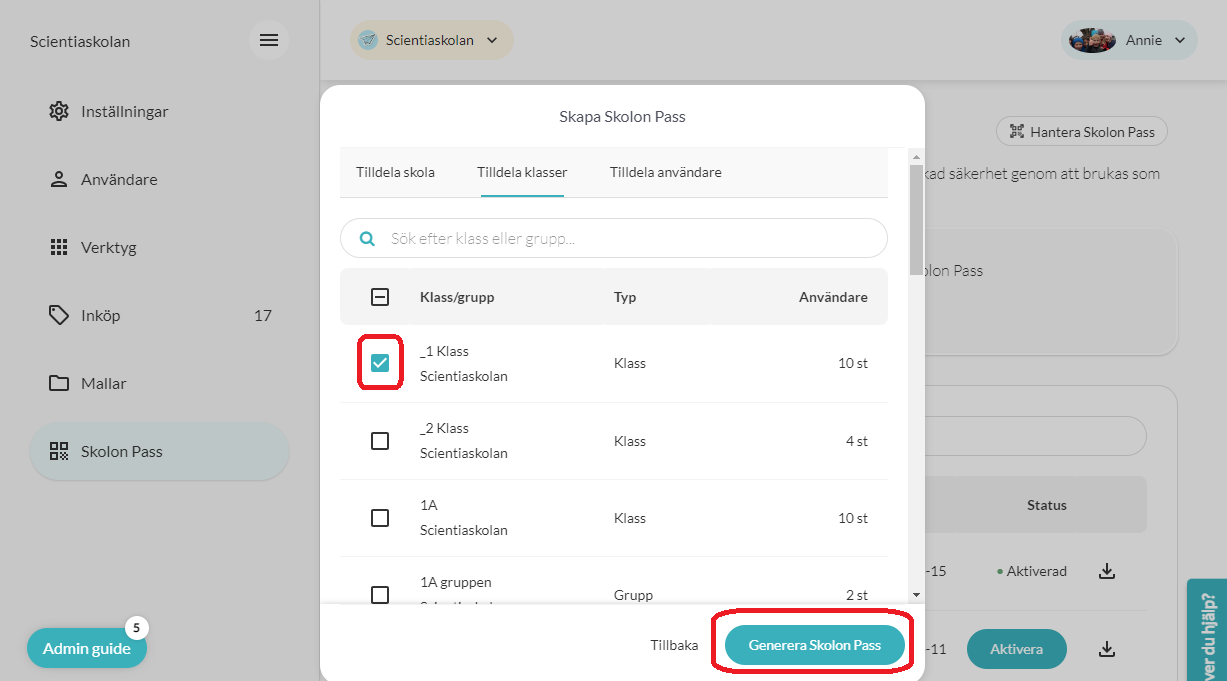The image size is (1227, 681).
Task: Open Inköp in the sidebar
Action: pyautogui.click(x=159, y=316)
